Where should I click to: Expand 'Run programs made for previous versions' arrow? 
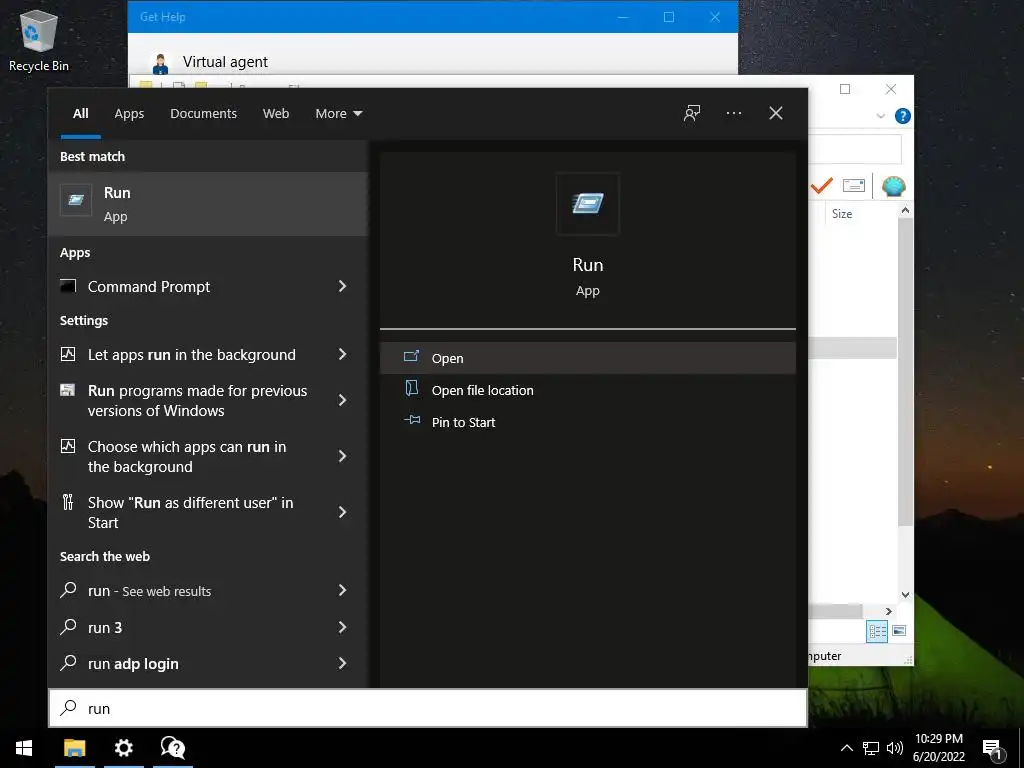pyautogui.click(x=342, y=400)
